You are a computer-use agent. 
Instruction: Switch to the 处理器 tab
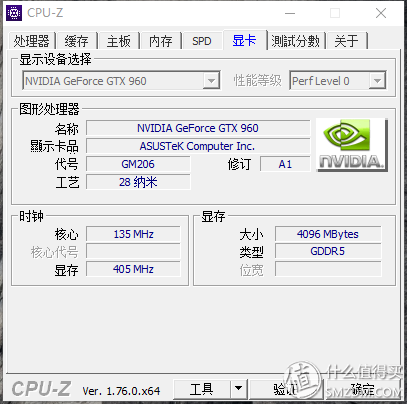[x=32, y=41]
